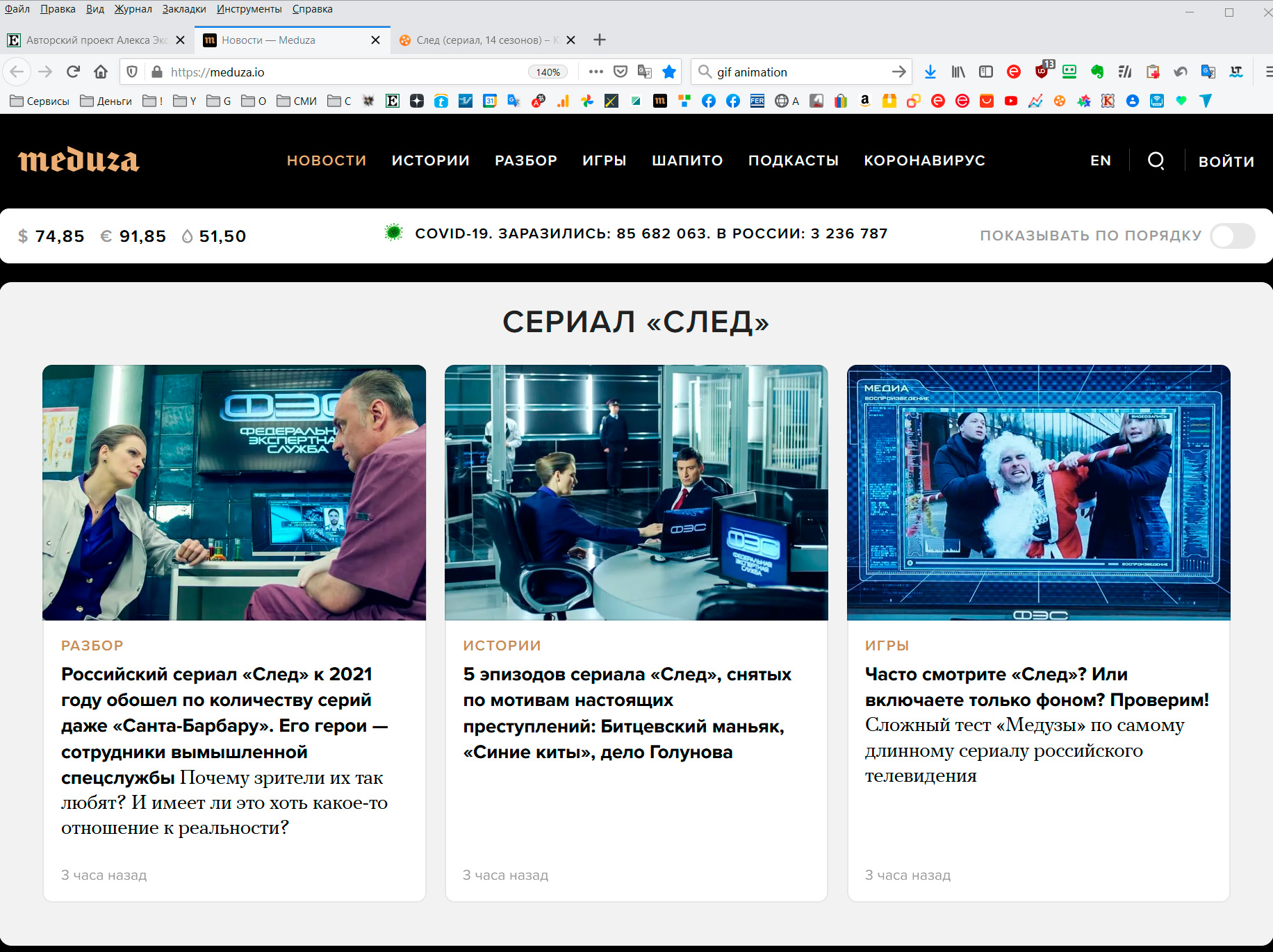Click the 'gif animation' search field
Viewport: 1273px width, 952px height.
pos(799,72)
